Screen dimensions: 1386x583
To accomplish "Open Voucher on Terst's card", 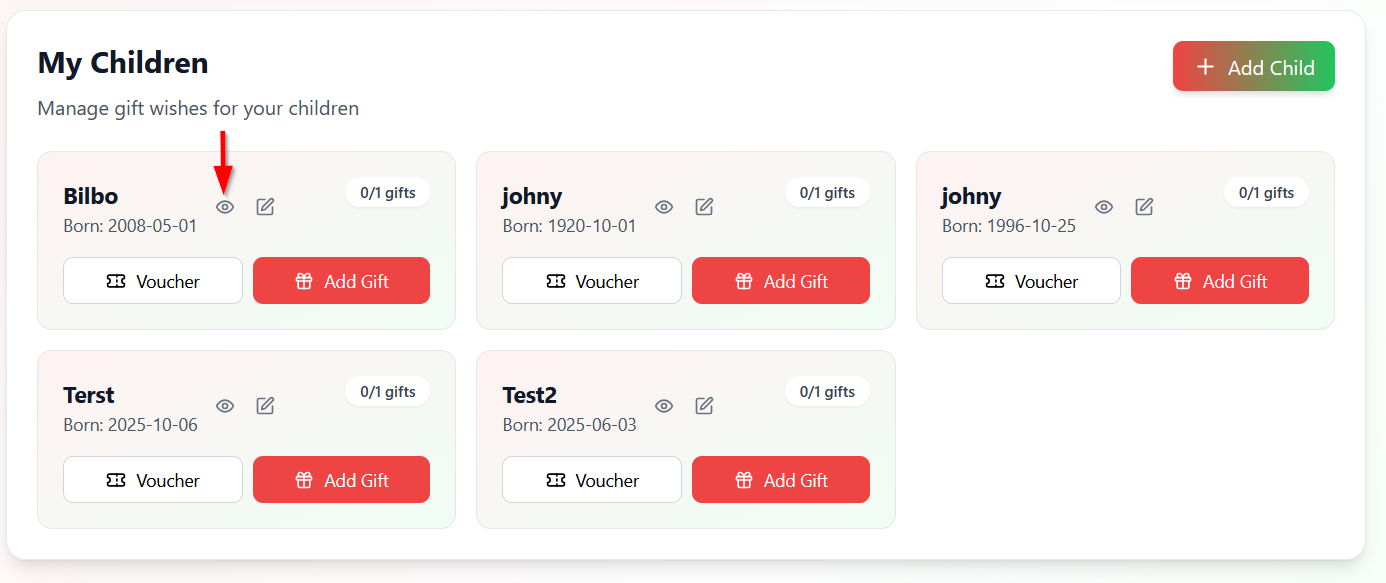I will tap(153, 480).
